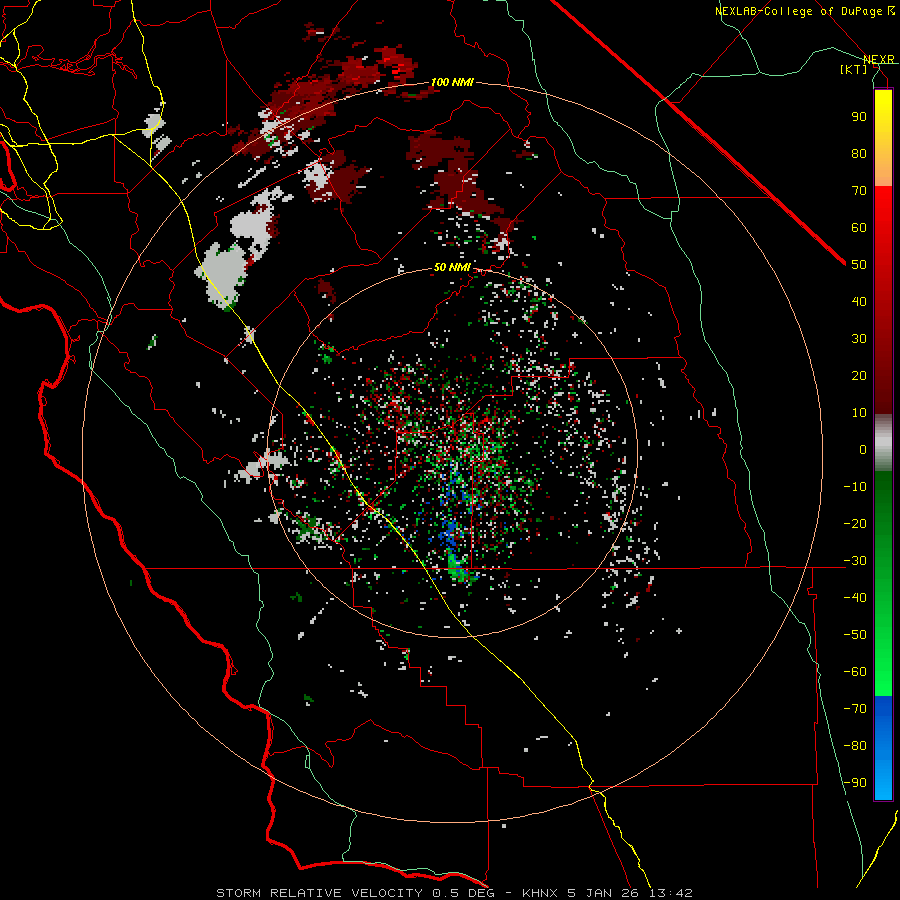
Task: Click the 0 value on the velocity scale
Action: 863,449
